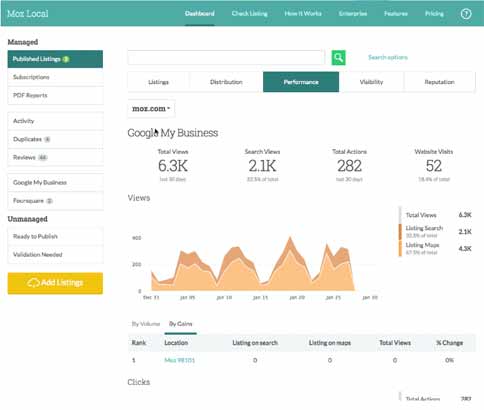Viewport: 484px width, 410px height.
Task: Click the Moz Local logo
Action: 28,14
